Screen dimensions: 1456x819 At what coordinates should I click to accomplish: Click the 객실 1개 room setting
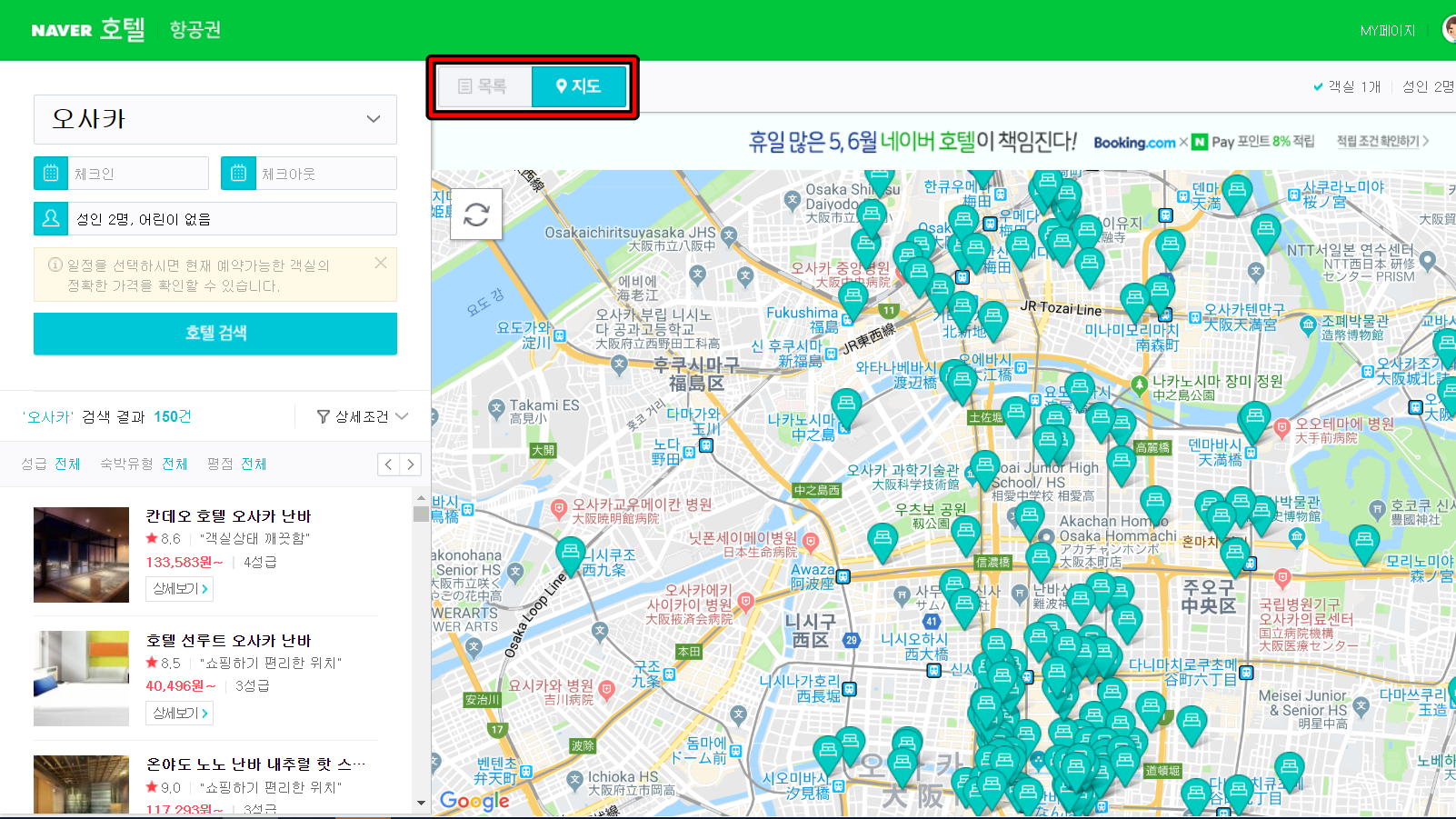1347,86
